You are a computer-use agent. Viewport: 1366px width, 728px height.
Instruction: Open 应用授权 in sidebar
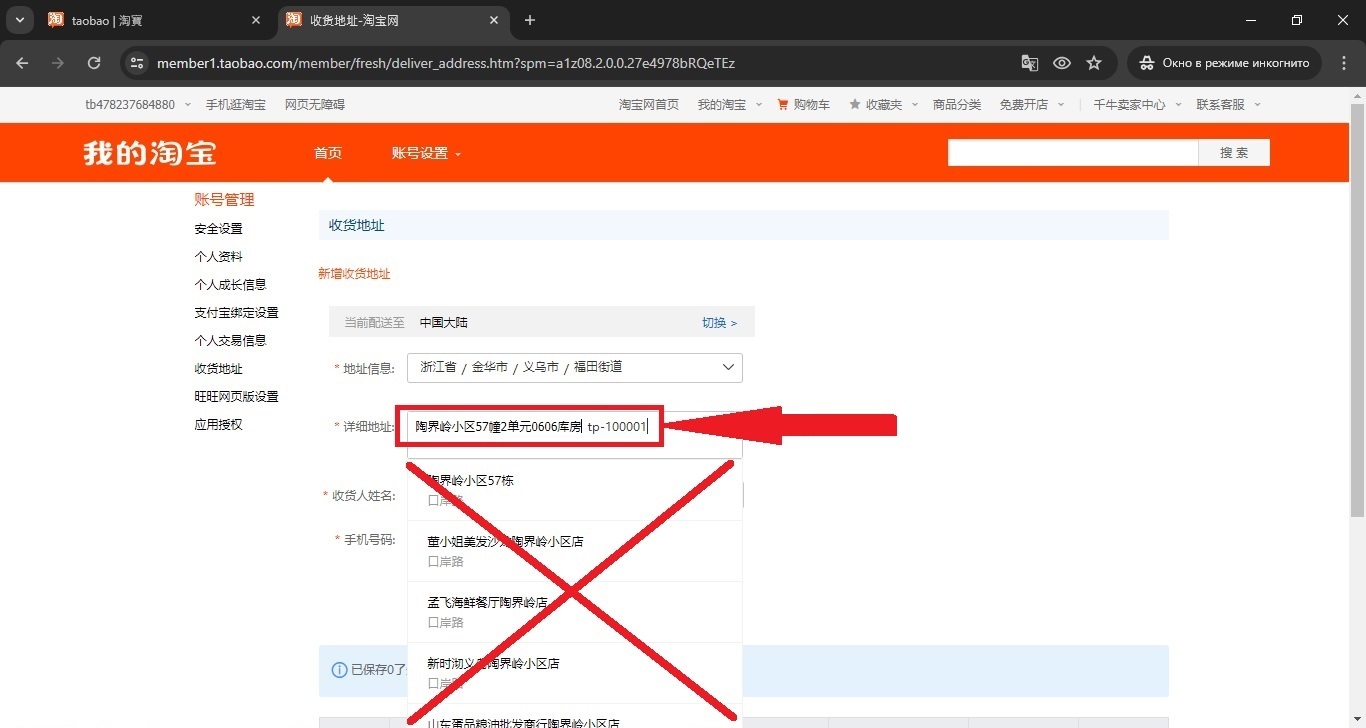[x=218, y=425]
